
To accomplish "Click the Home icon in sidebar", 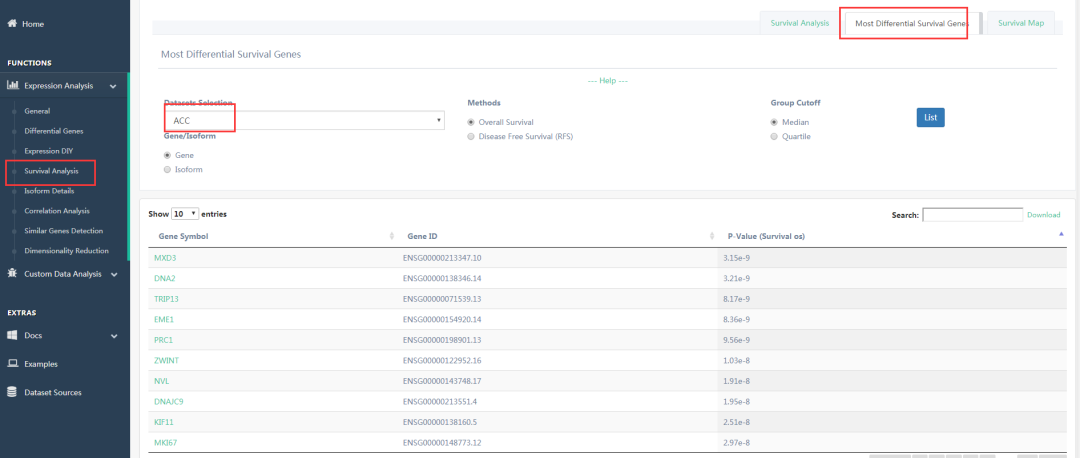I will pos(12,23).
